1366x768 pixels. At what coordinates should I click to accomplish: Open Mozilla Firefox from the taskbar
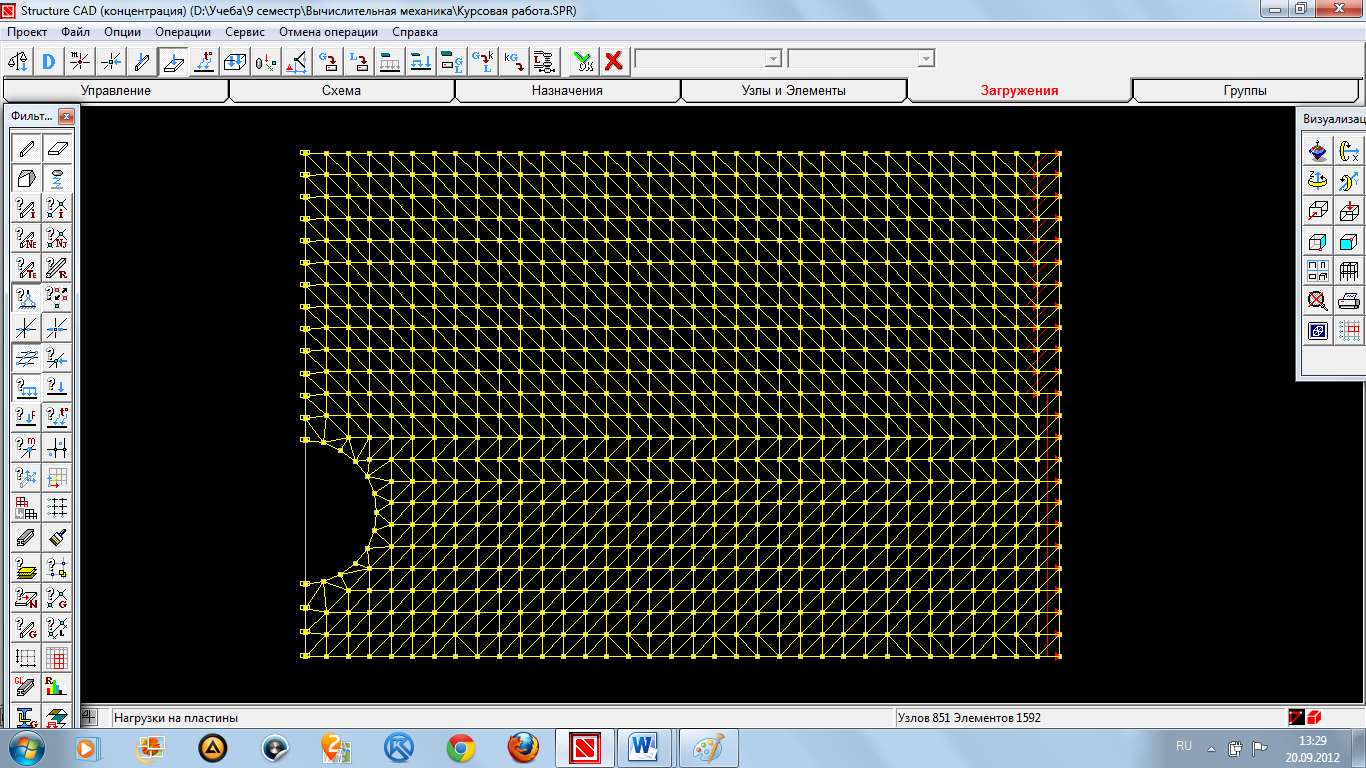(522, 747)
